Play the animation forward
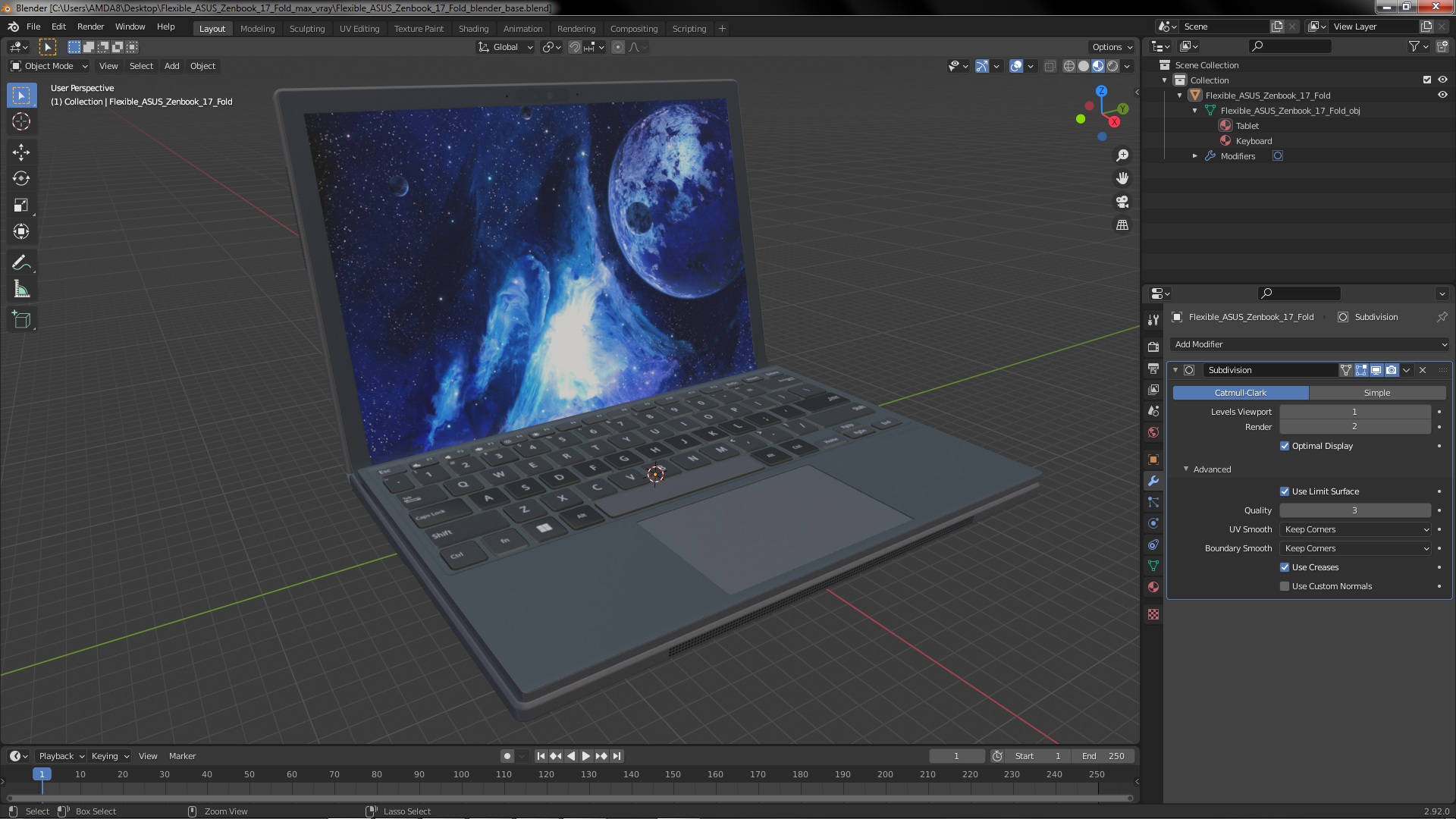Screen dimensions: 1456x819 point(586,756)
